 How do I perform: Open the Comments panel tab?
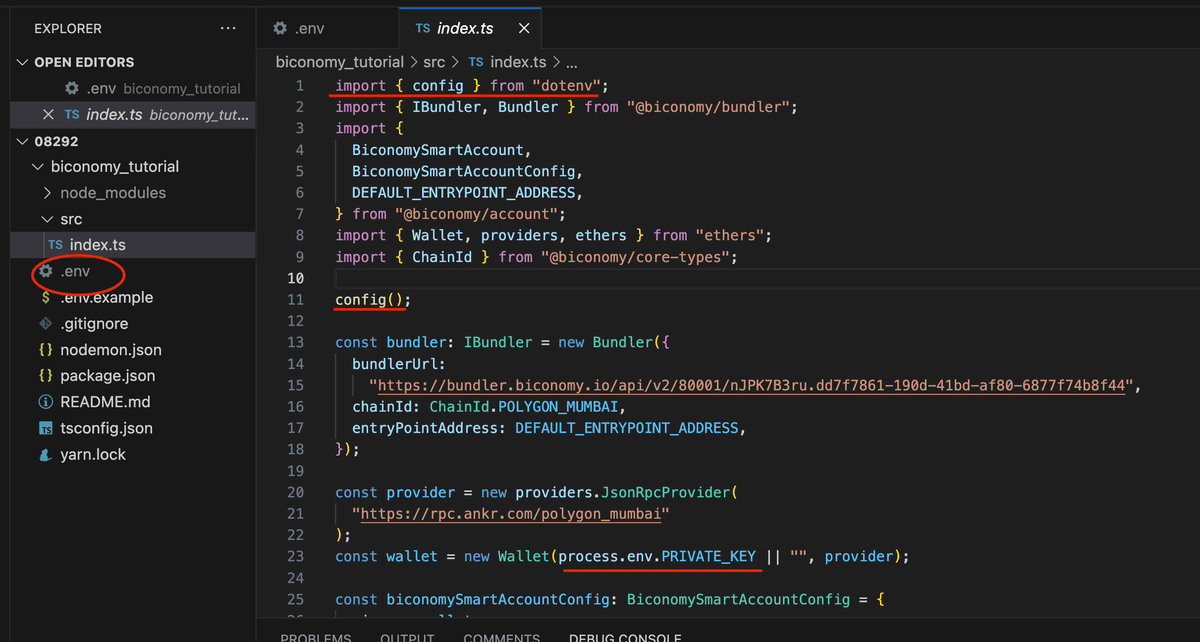[501, 636]
